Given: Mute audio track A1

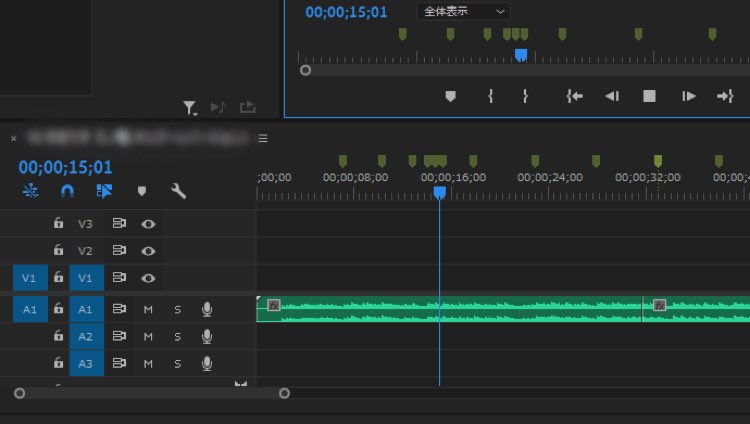Looking at the screenshot, I should [x=148, y=310].
